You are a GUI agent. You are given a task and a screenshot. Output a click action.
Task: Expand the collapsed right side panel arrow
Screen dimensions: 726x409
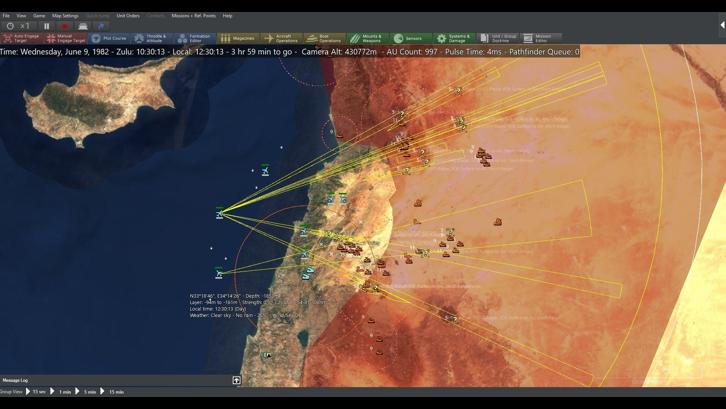point(722,25)
